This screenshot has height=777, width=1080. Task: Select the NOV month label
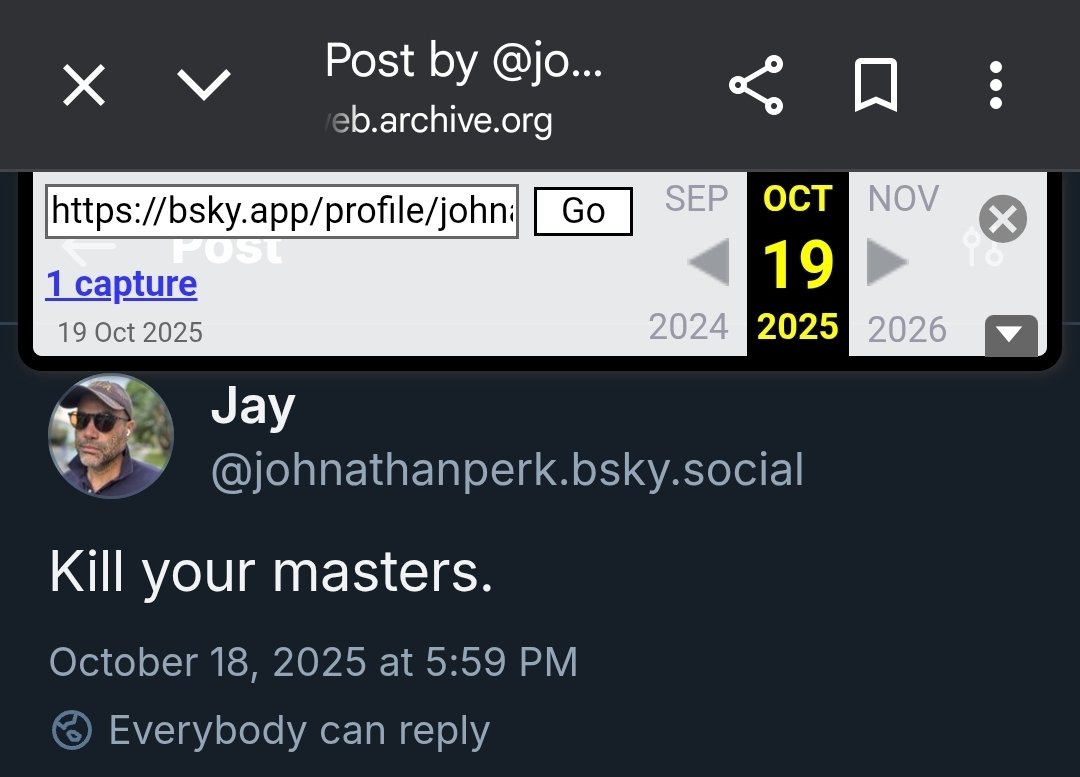(x=903, y=199)
